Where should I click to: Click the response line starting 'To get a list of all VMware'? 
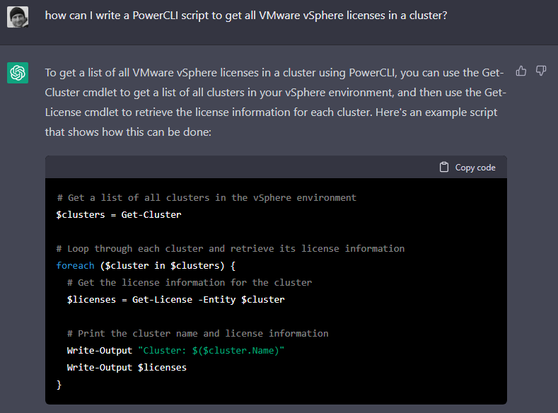[274, 73]
